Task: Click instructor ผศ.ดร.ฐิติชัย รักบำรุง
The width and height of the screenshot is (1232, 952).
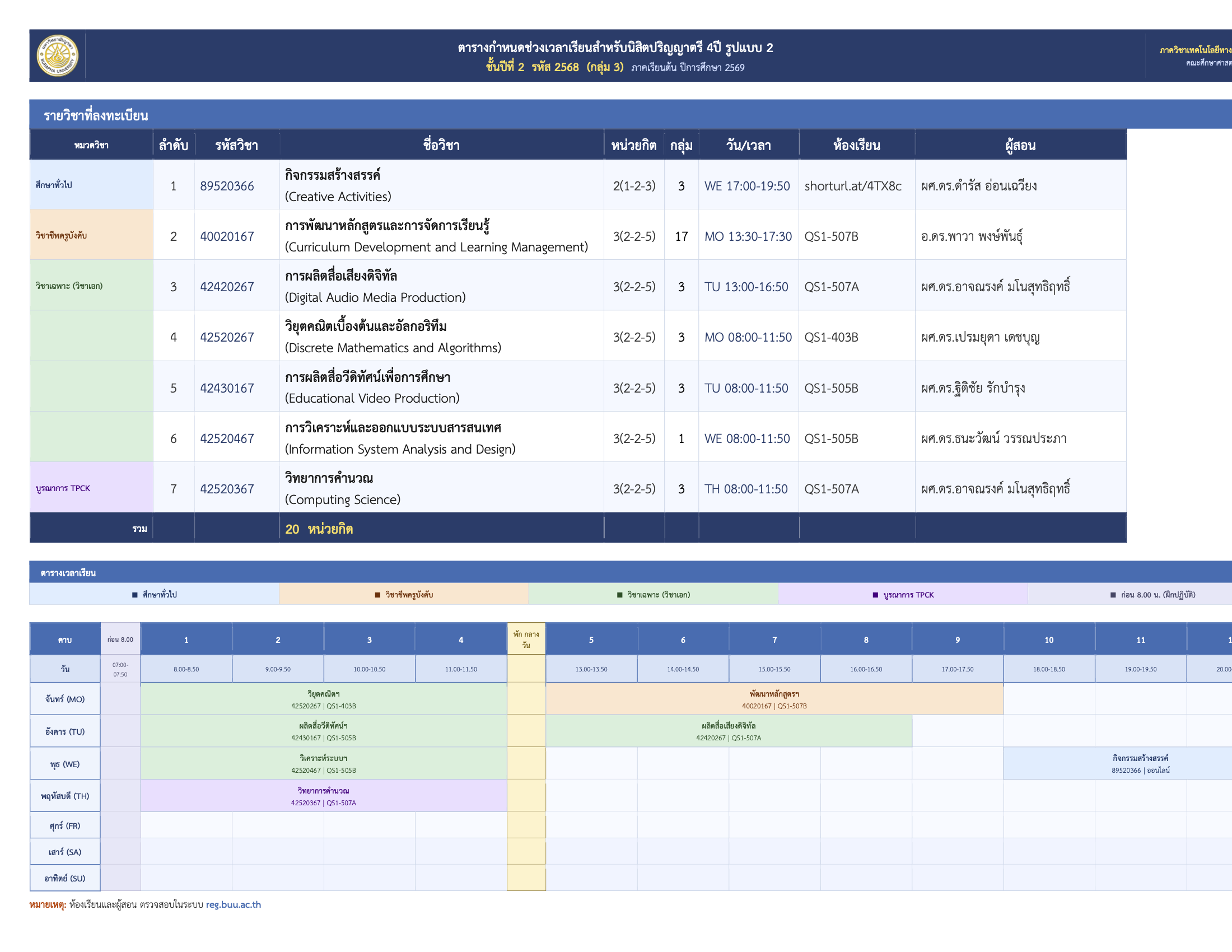Action: pos(973,388)
